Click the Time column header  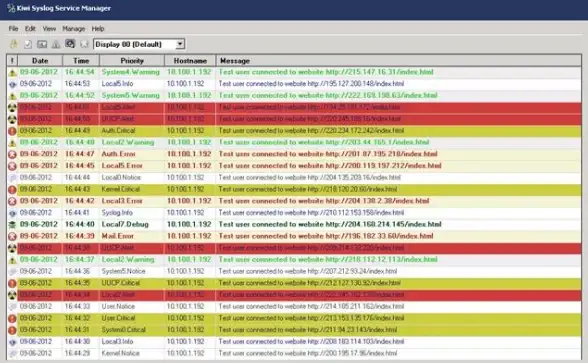[x=81, y=60]
